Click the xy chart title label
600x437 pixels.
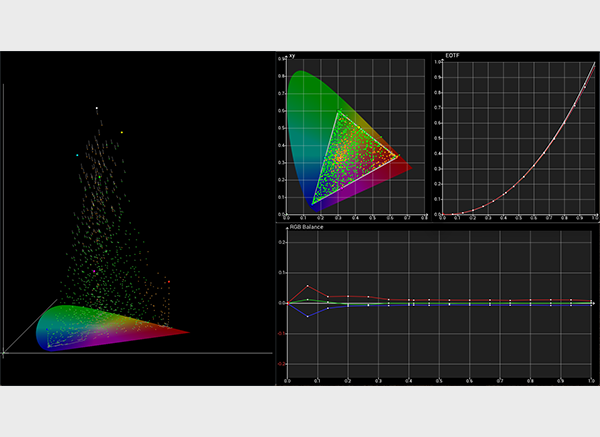pos(292,55)
